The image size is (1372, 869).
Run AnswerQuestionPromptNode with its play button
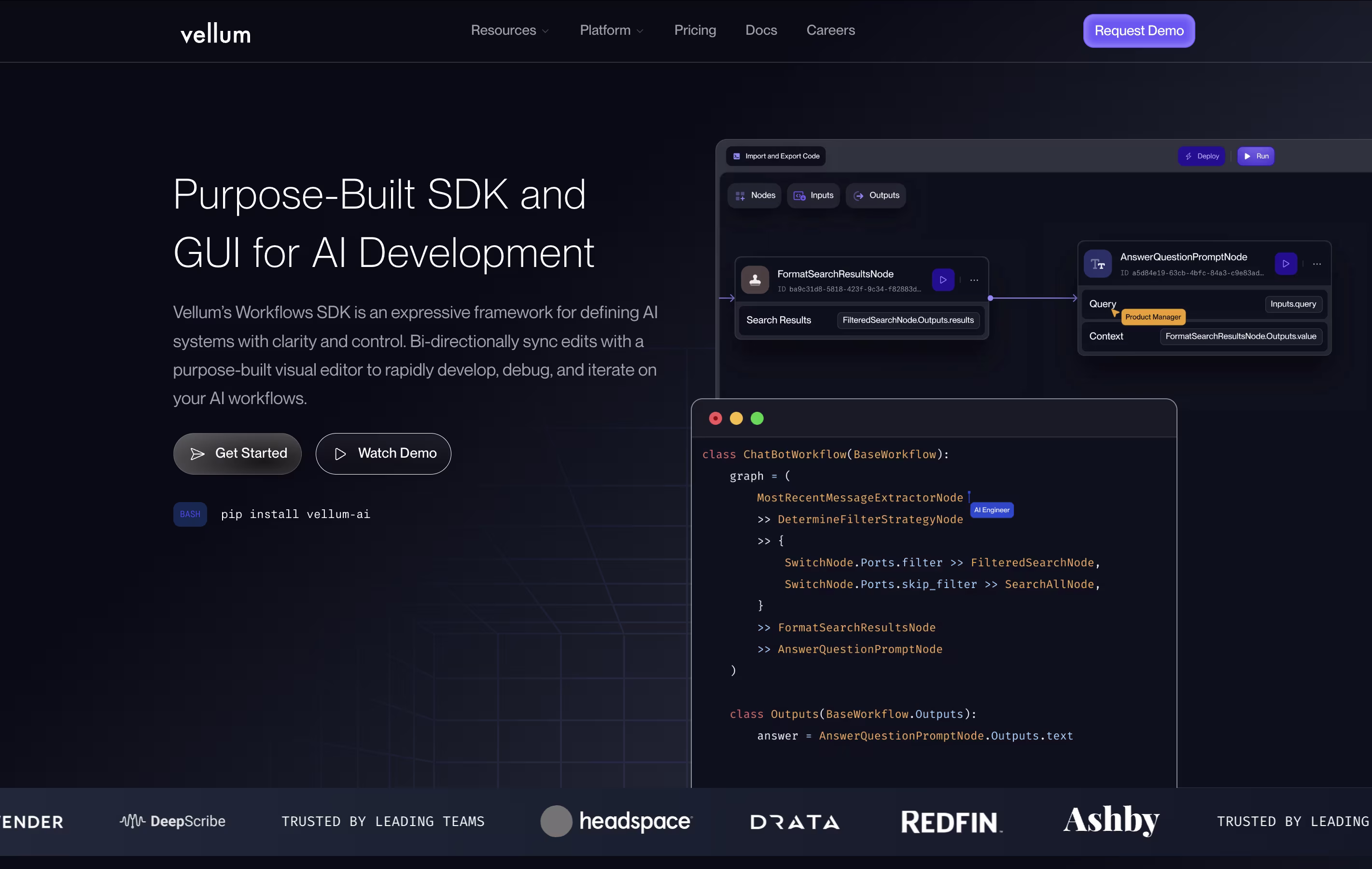(x=1286, y=264)
